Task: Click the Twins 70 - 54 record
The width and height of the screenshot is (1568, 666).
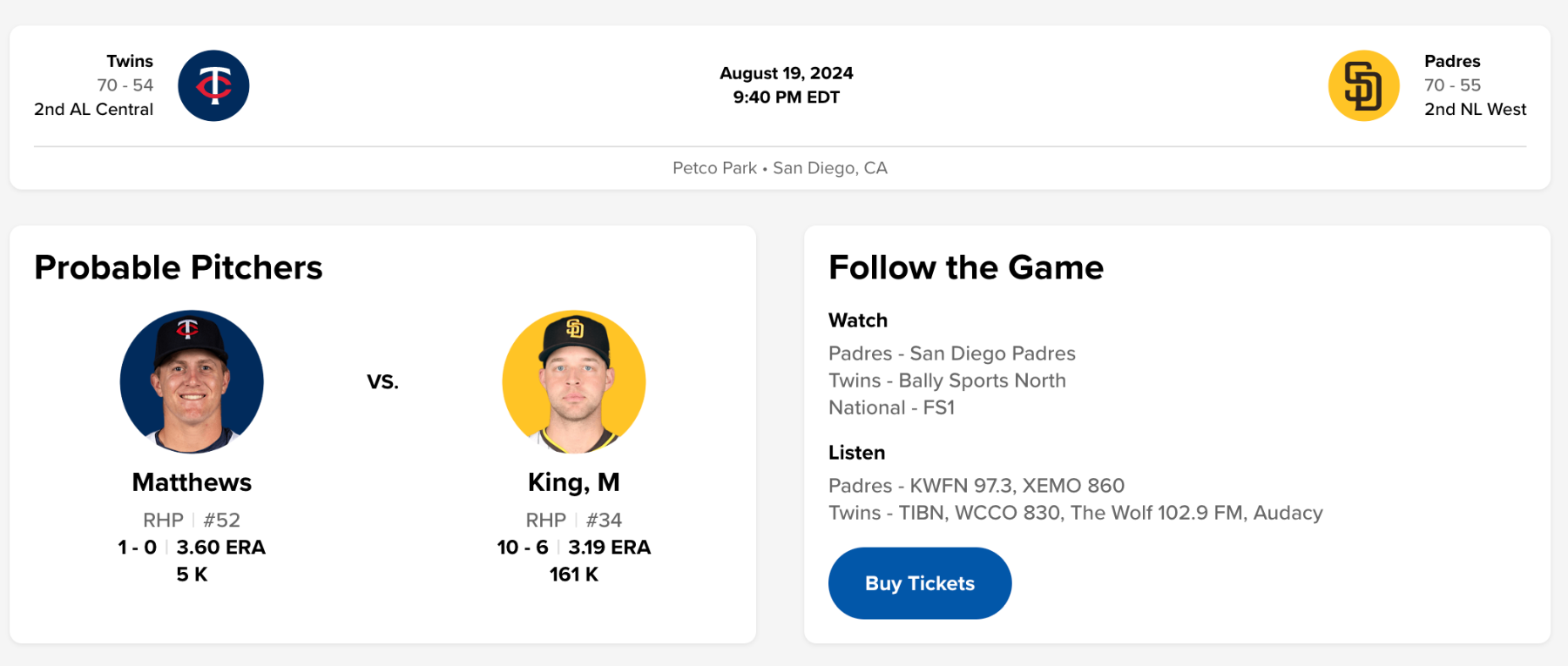Action: [x=125, y=85]
